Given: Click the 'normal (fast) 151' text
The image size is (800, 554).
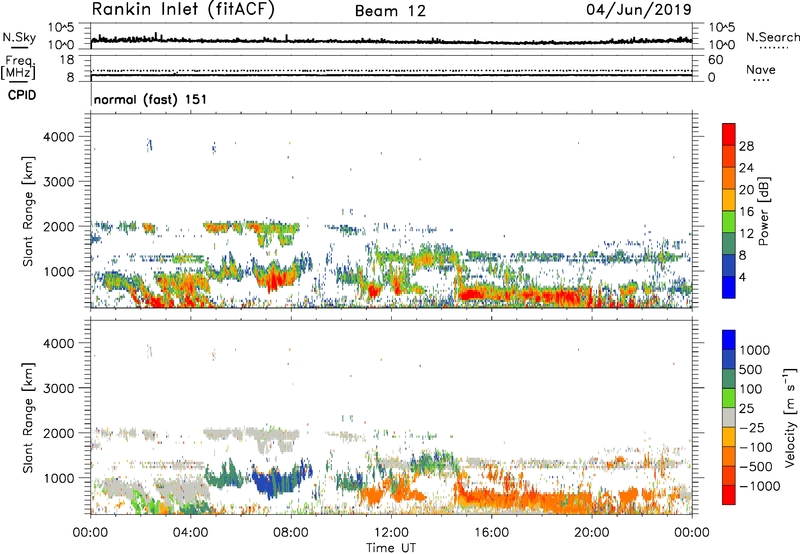Looking at the screenshot, I should pos(151,99).
